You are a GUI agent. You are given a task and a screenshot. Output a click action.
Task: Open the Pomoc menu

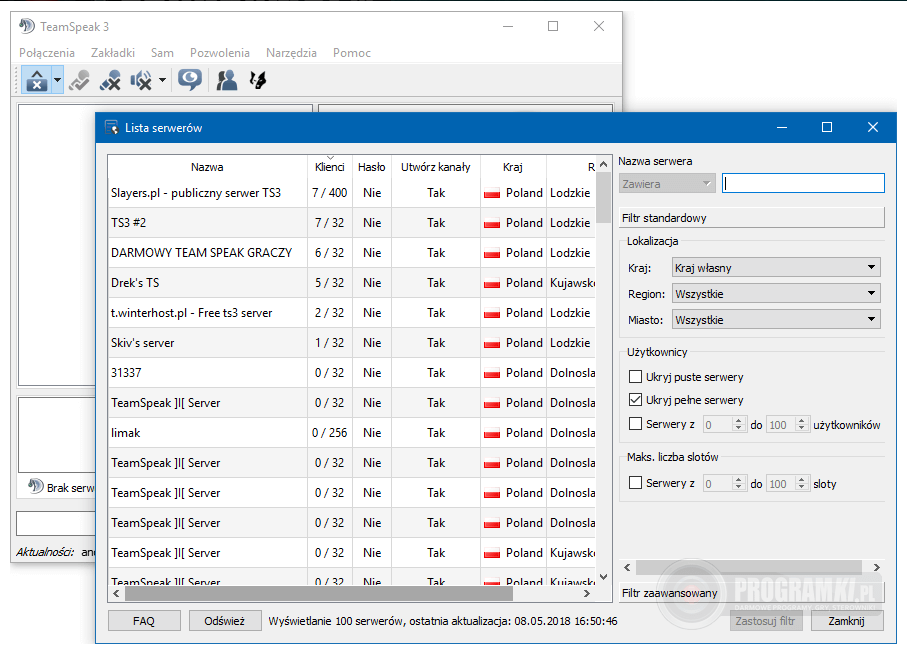pos(352,53)
